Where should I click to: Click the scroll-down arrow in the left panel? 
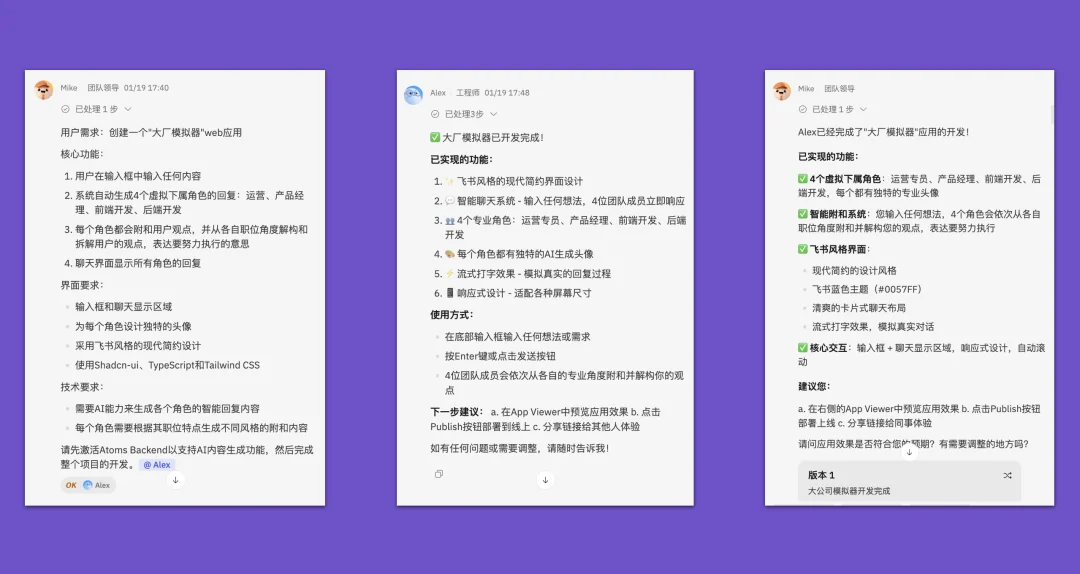click(175, 480)
